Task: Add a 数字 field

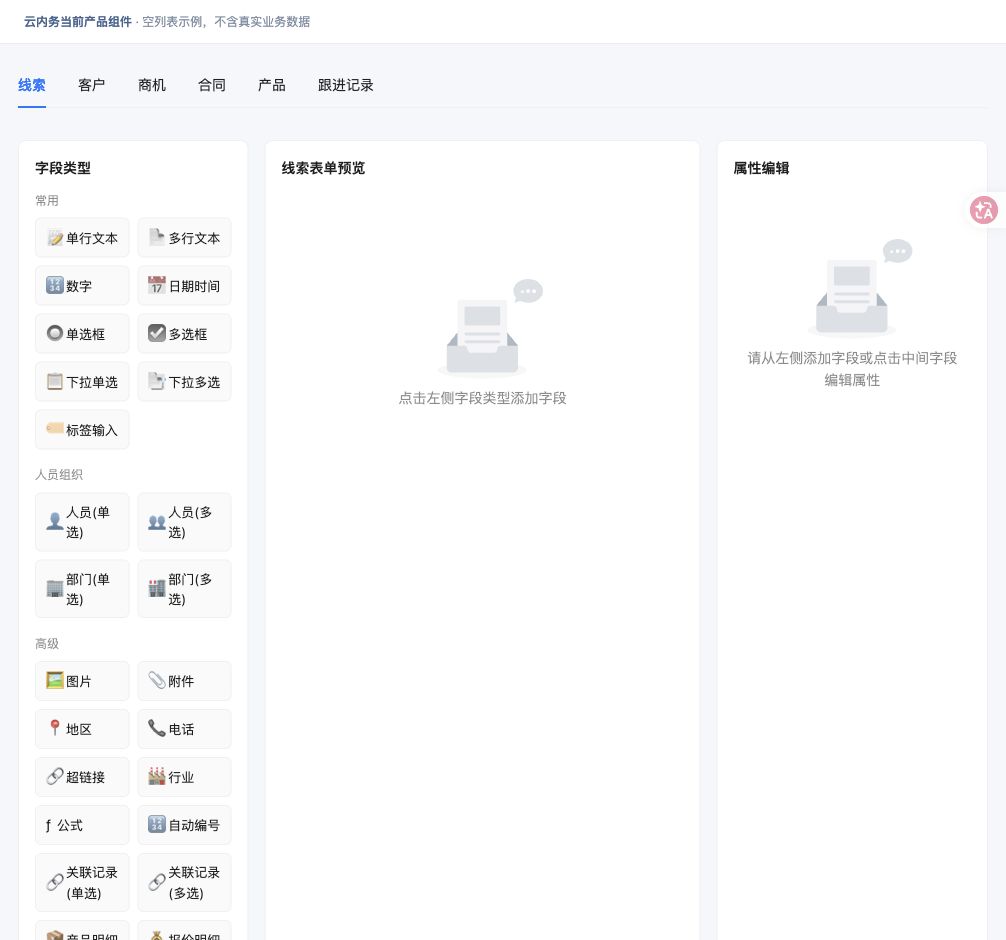Action: click(x=82, y=286)
